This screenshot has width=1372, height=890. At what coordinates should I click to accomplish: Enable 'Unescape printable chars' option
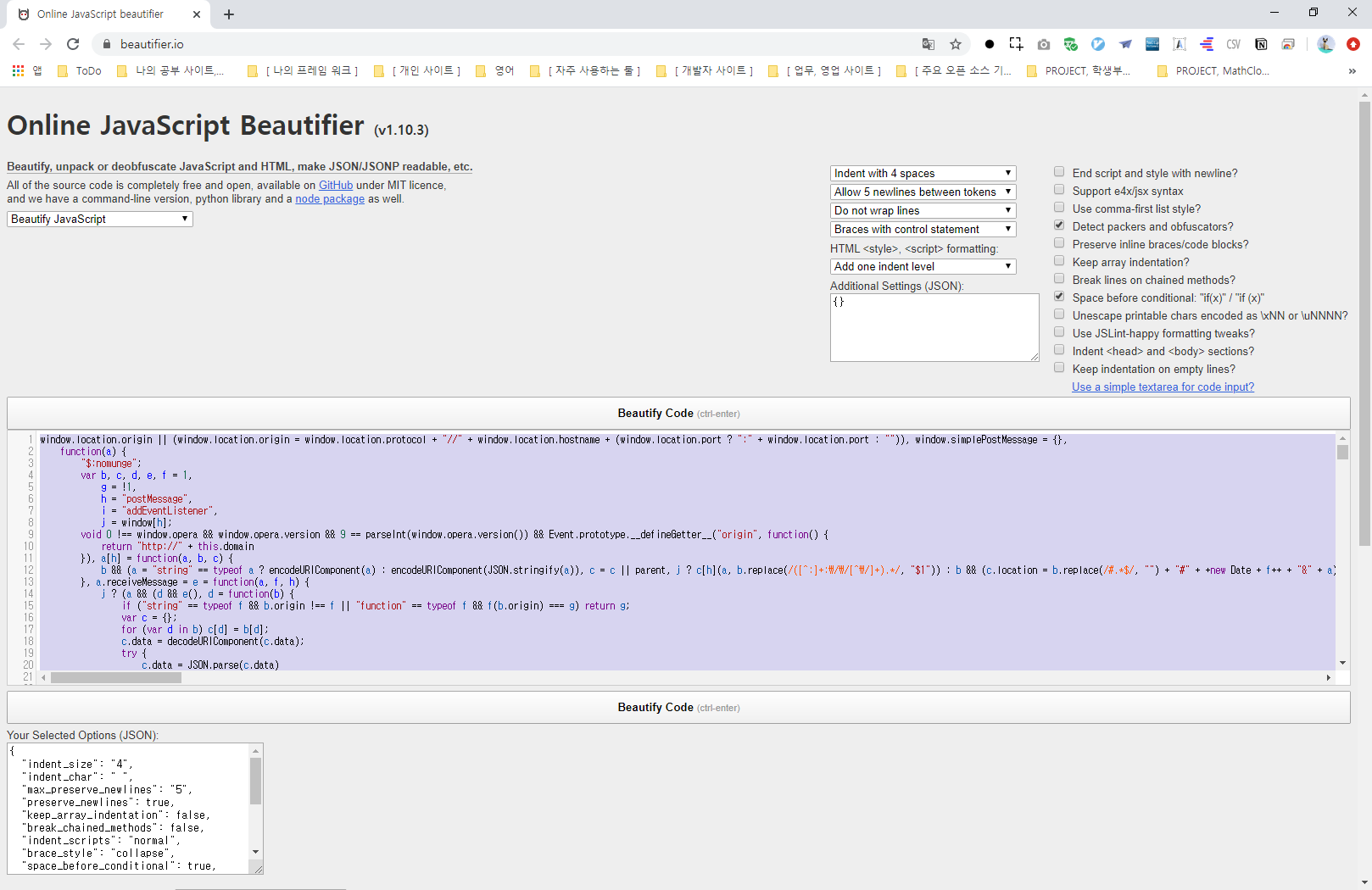1059,314
